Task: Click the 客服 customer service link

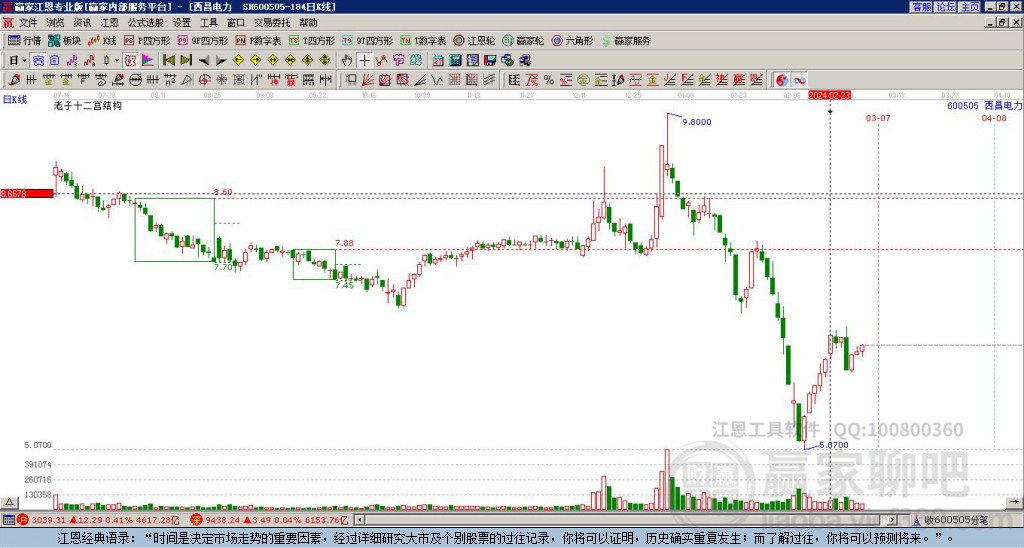Action: point(922,7)
